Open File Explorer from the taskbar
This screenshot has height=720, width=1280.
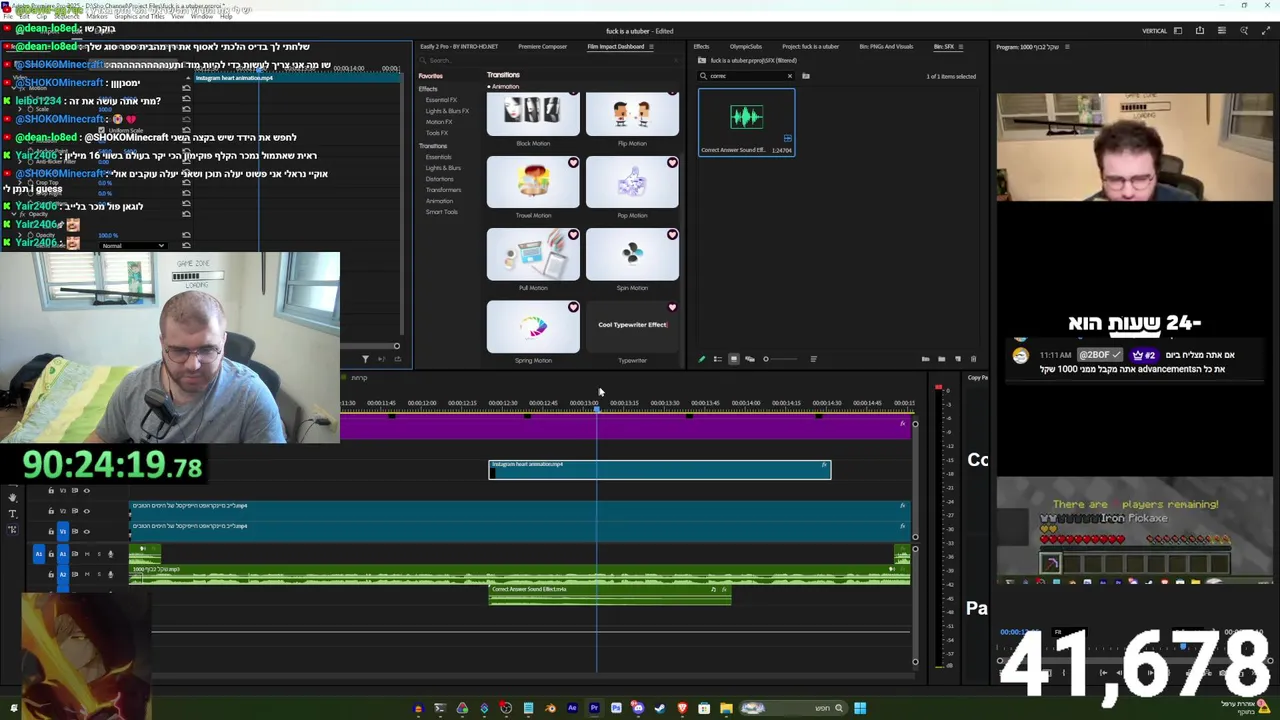(726, 708)
